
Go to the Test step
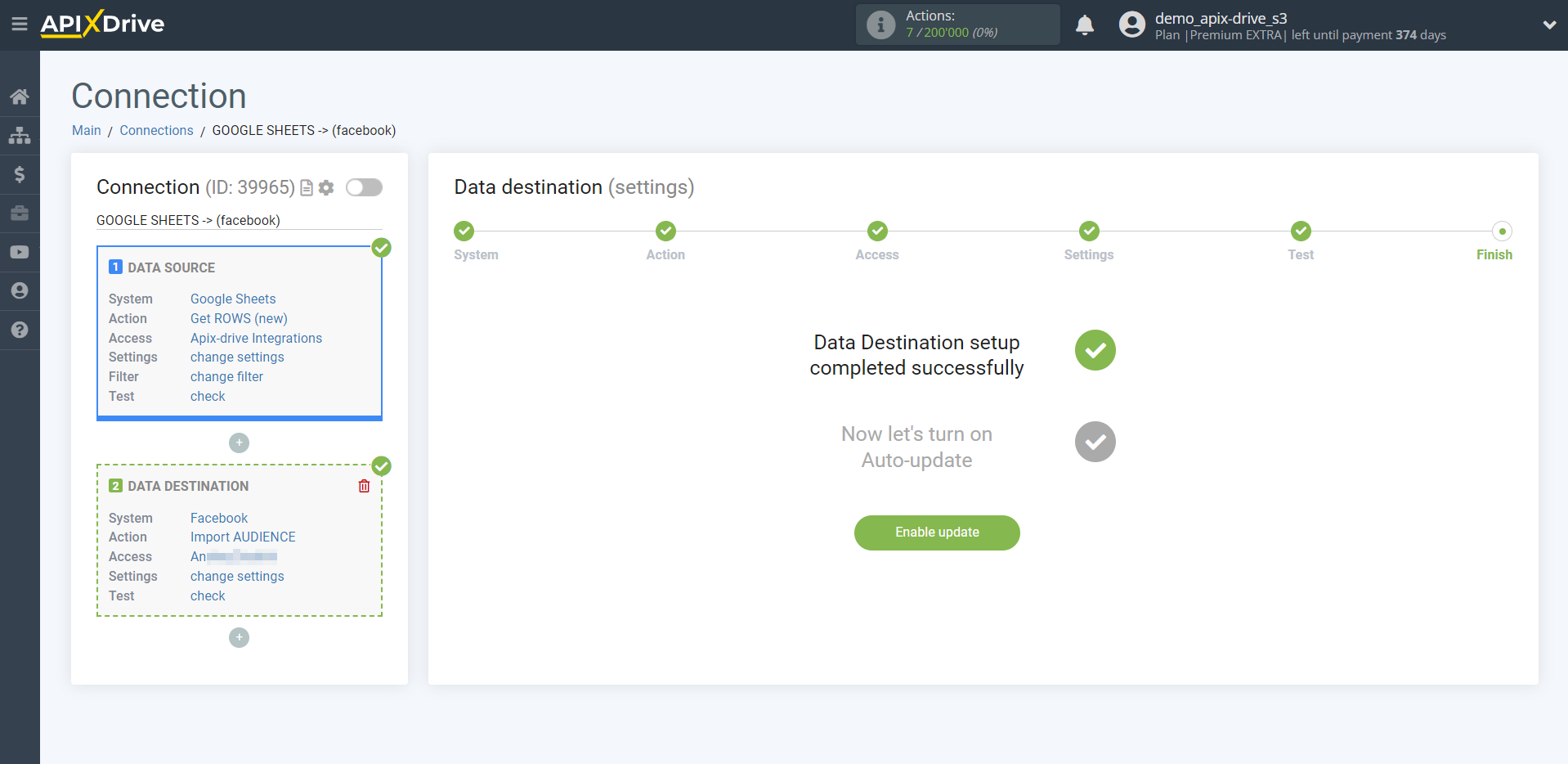[x=1301, y=231]
